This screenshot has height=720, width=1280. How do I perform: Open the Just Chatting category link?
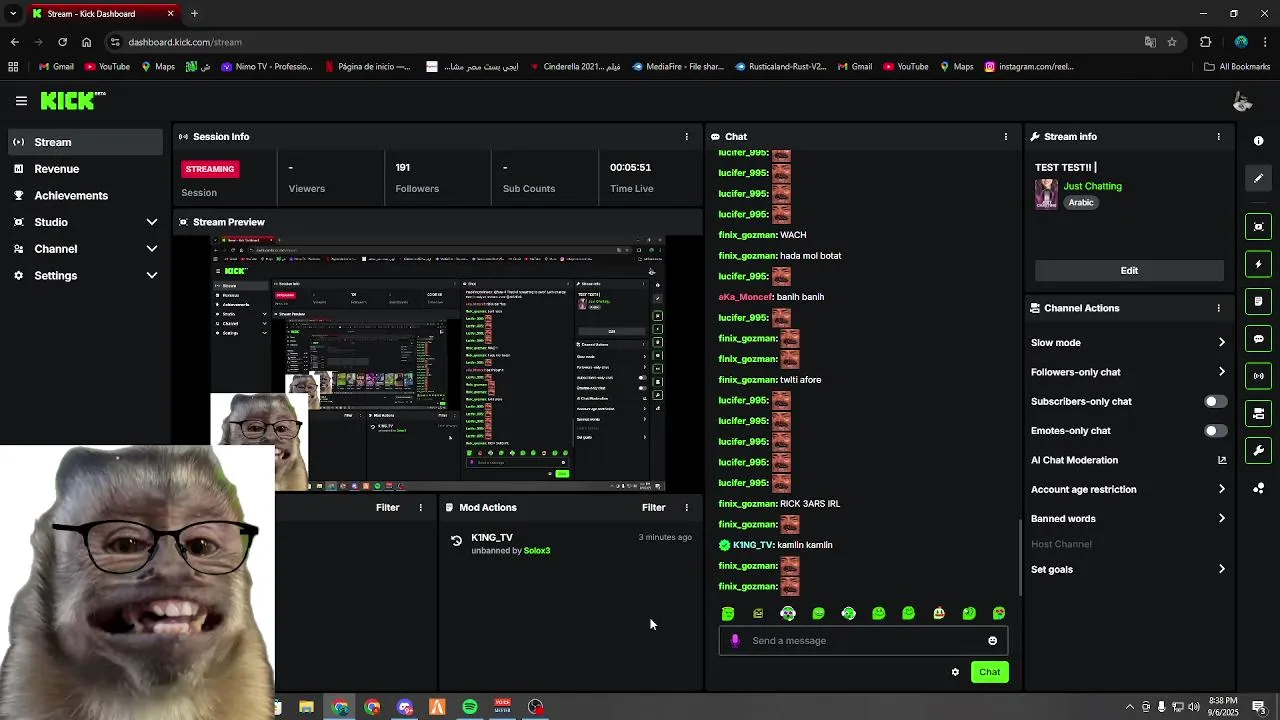(x=1092, y=186)
